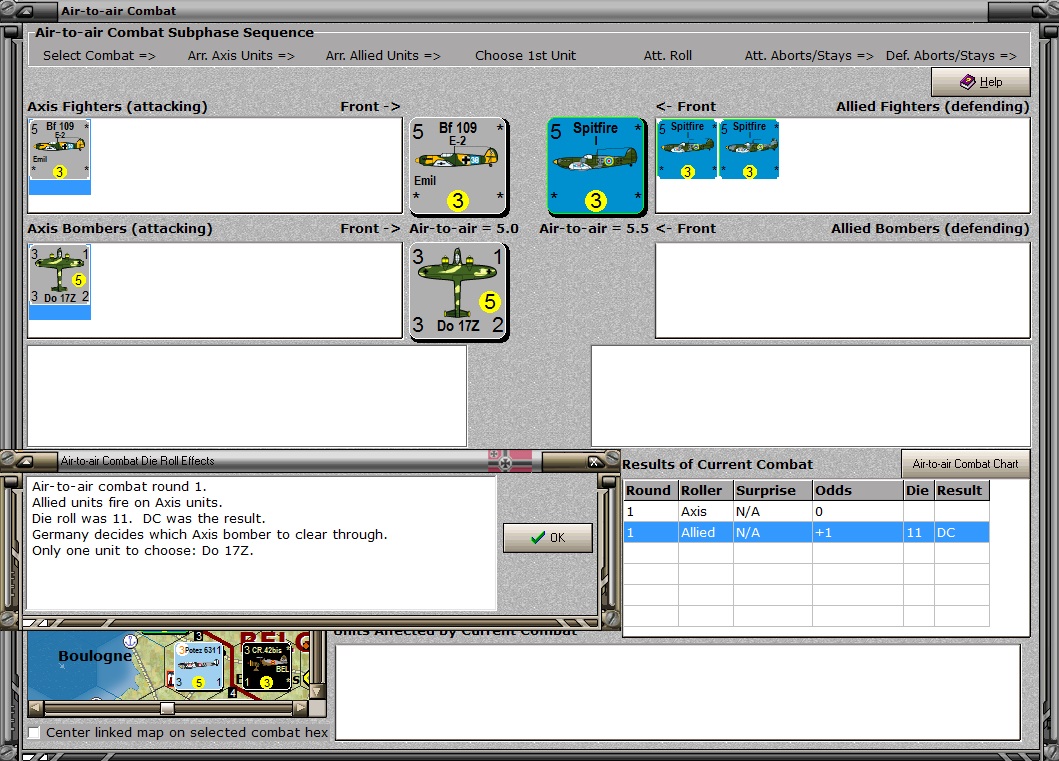Click the large Do 17Z front bomber
Image resolution: width=1059 pixels, height=761 pixels.
pyautogui.click(x=459, y=292)
